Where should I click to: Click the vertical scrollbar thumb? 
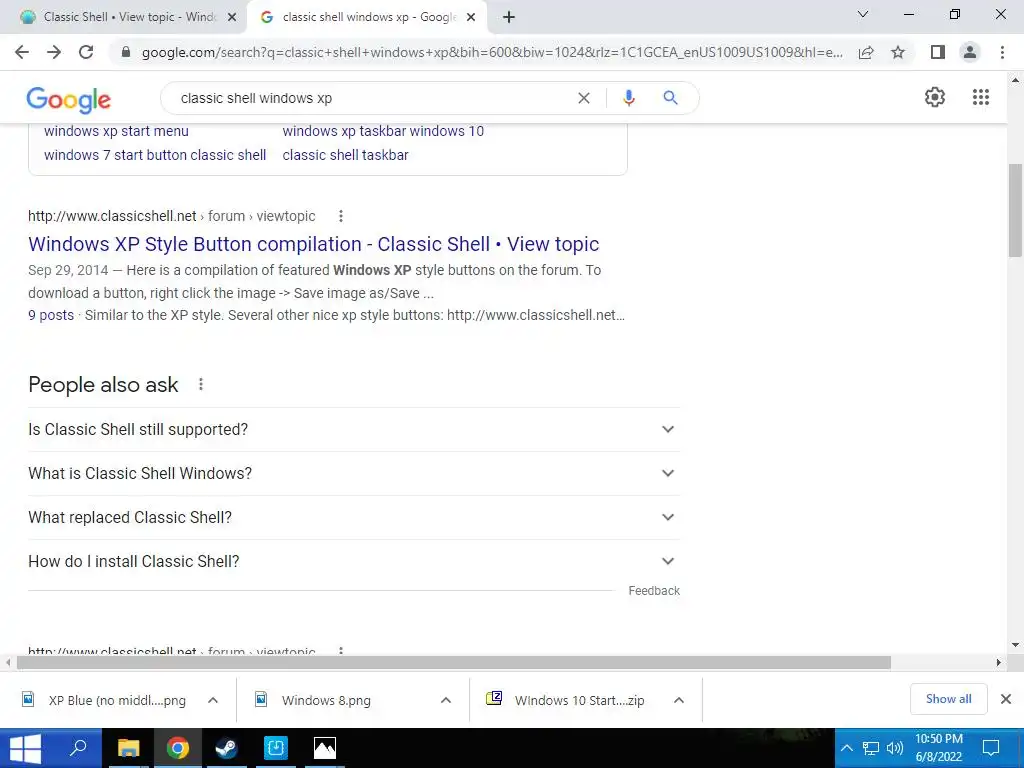click(x=1015, y=210)
